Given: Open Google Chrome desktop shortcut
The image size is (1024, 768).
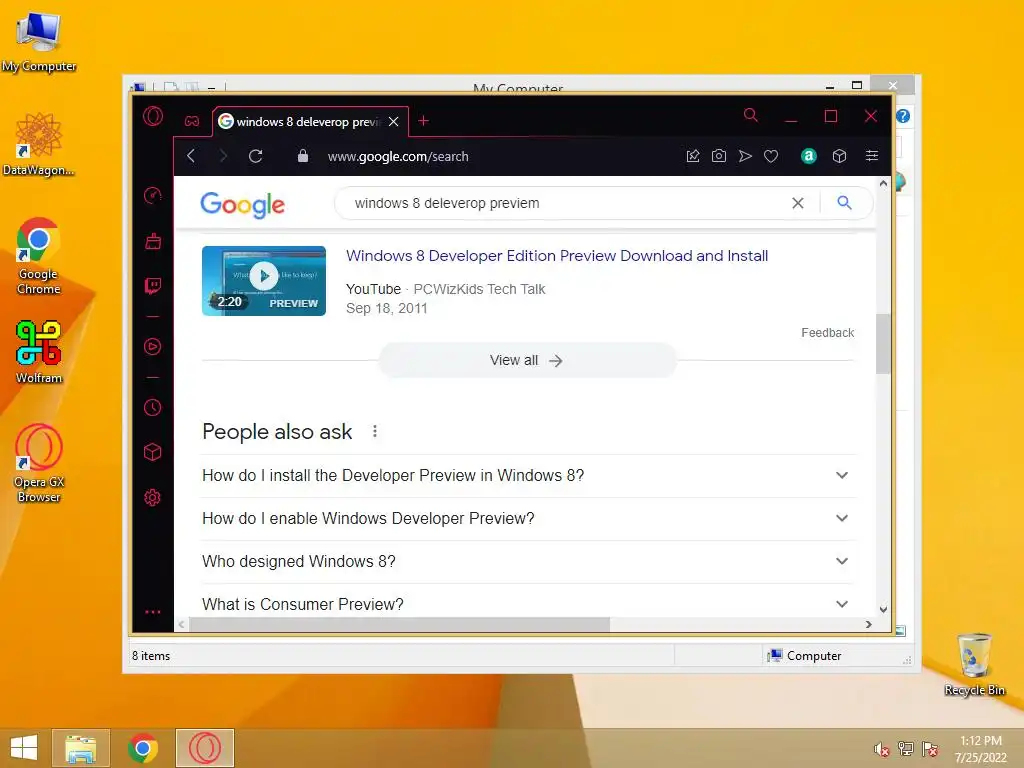Looking at the screenshot, I should coord(39,256).
